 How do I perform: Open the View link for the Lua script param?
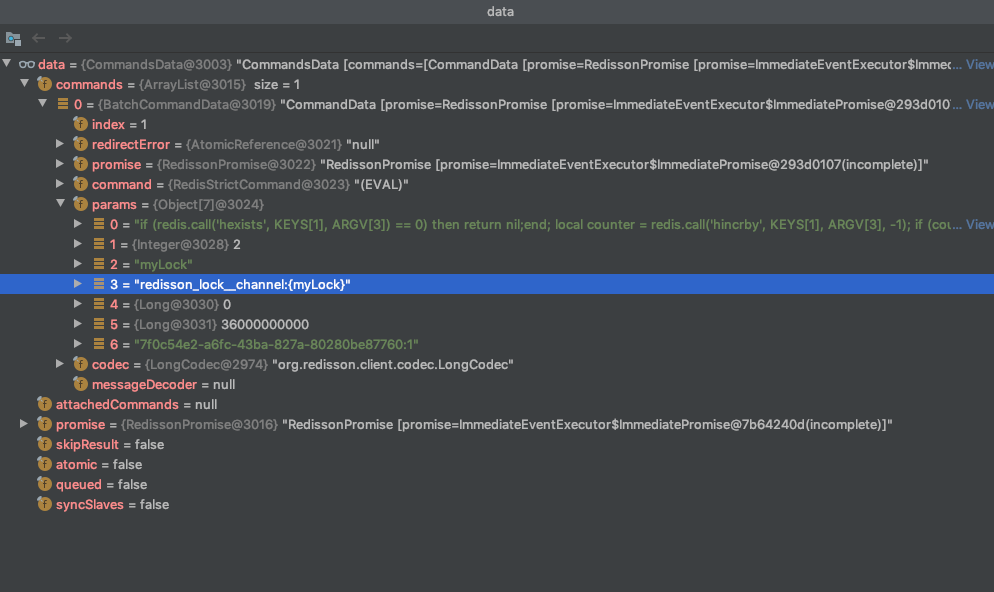978,224
